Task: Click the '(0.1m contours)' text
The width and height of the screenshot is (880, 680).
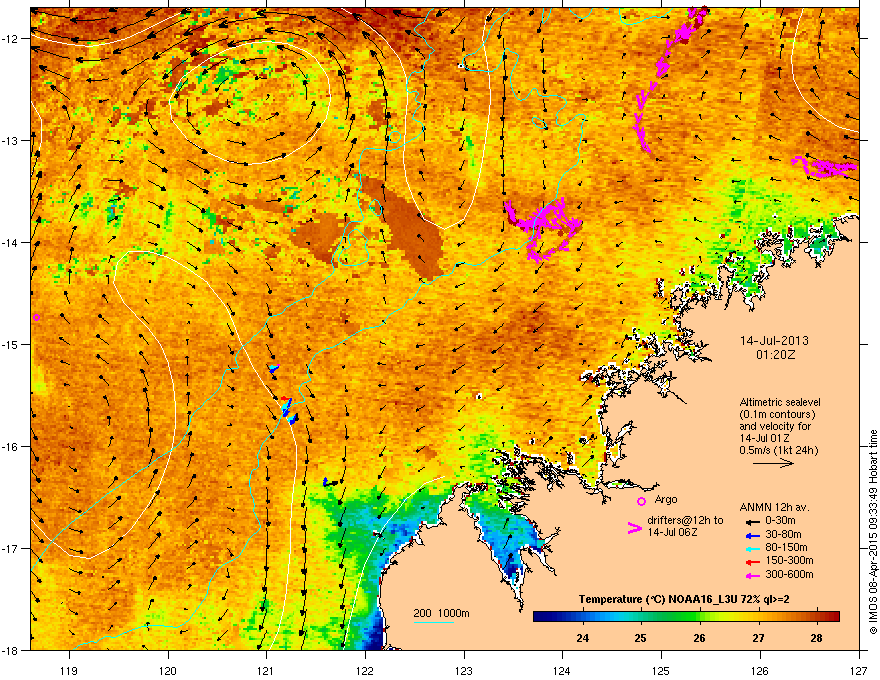Action: pyautogui.click(x=777, y=415)
